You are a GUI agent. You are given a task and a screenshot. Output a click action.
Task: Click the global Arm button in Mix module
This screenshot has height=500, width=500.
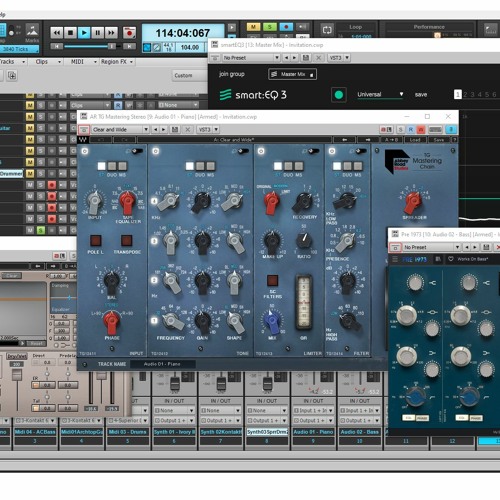[286, 27]
